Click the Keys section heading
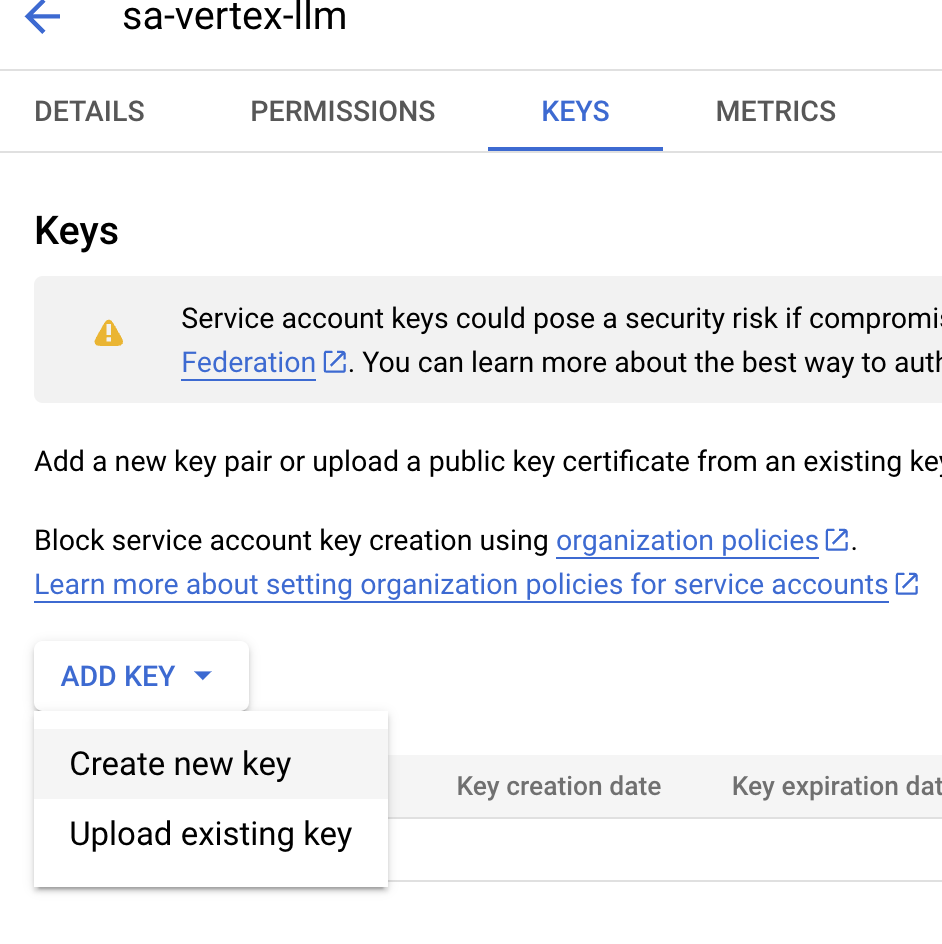942x944 pixels. coord(76,231)
